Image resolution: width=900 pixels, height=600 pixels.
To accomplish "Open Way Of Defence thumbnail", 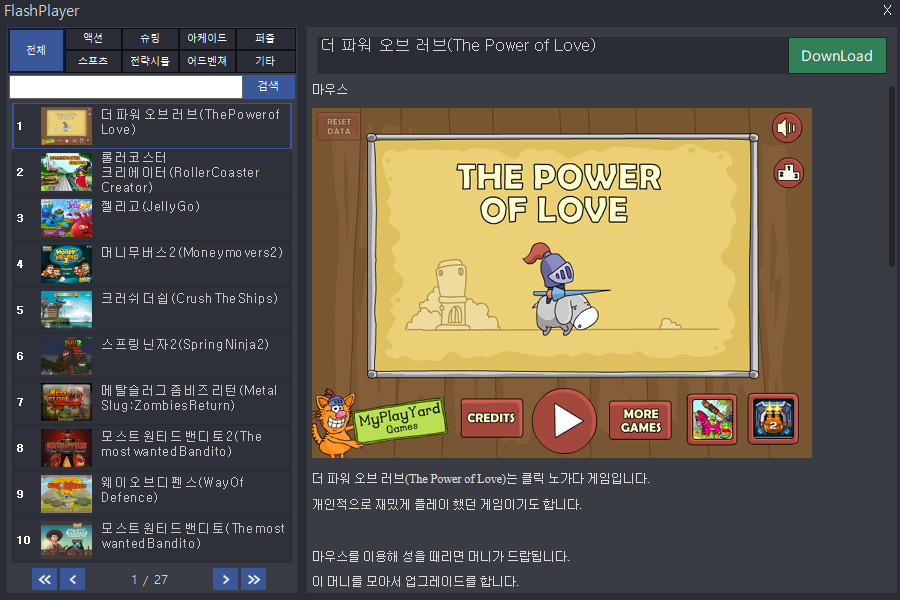I will click(x=66, y=494).
